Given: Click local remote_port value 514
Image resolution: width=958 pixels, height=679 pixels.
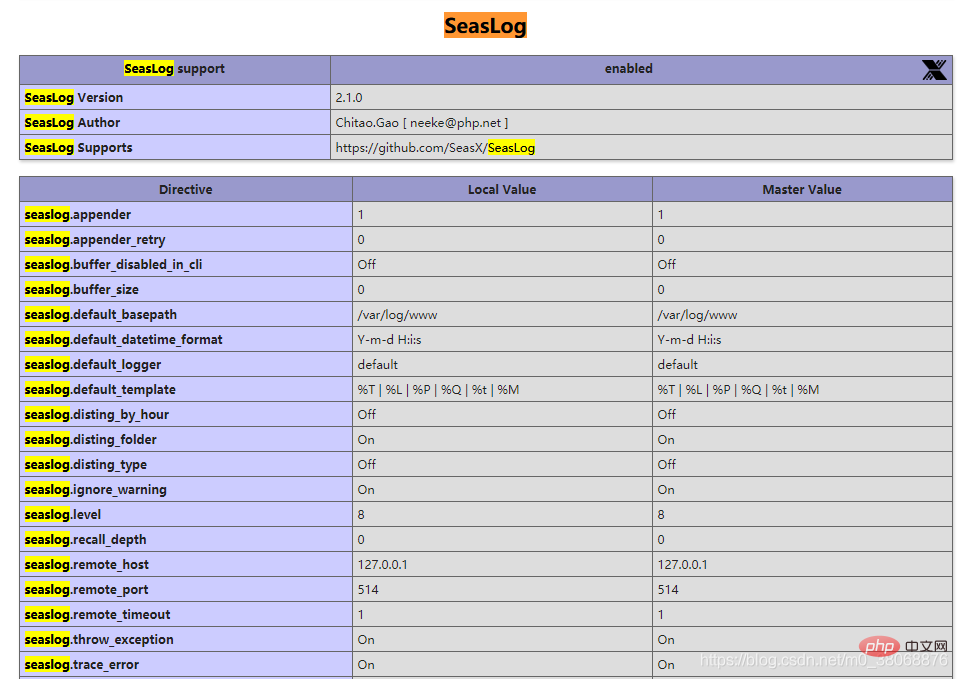Looking at the screenshot, I should tap(368, 590).
